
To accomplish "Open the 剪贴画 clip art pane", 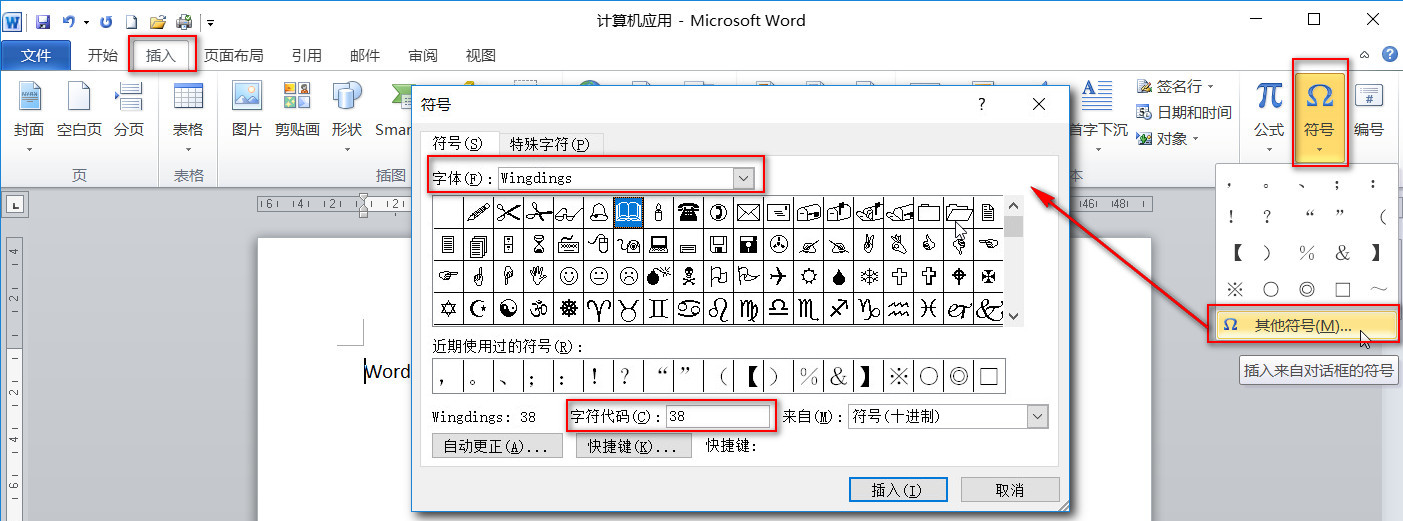I will click(x=297, y=111).
